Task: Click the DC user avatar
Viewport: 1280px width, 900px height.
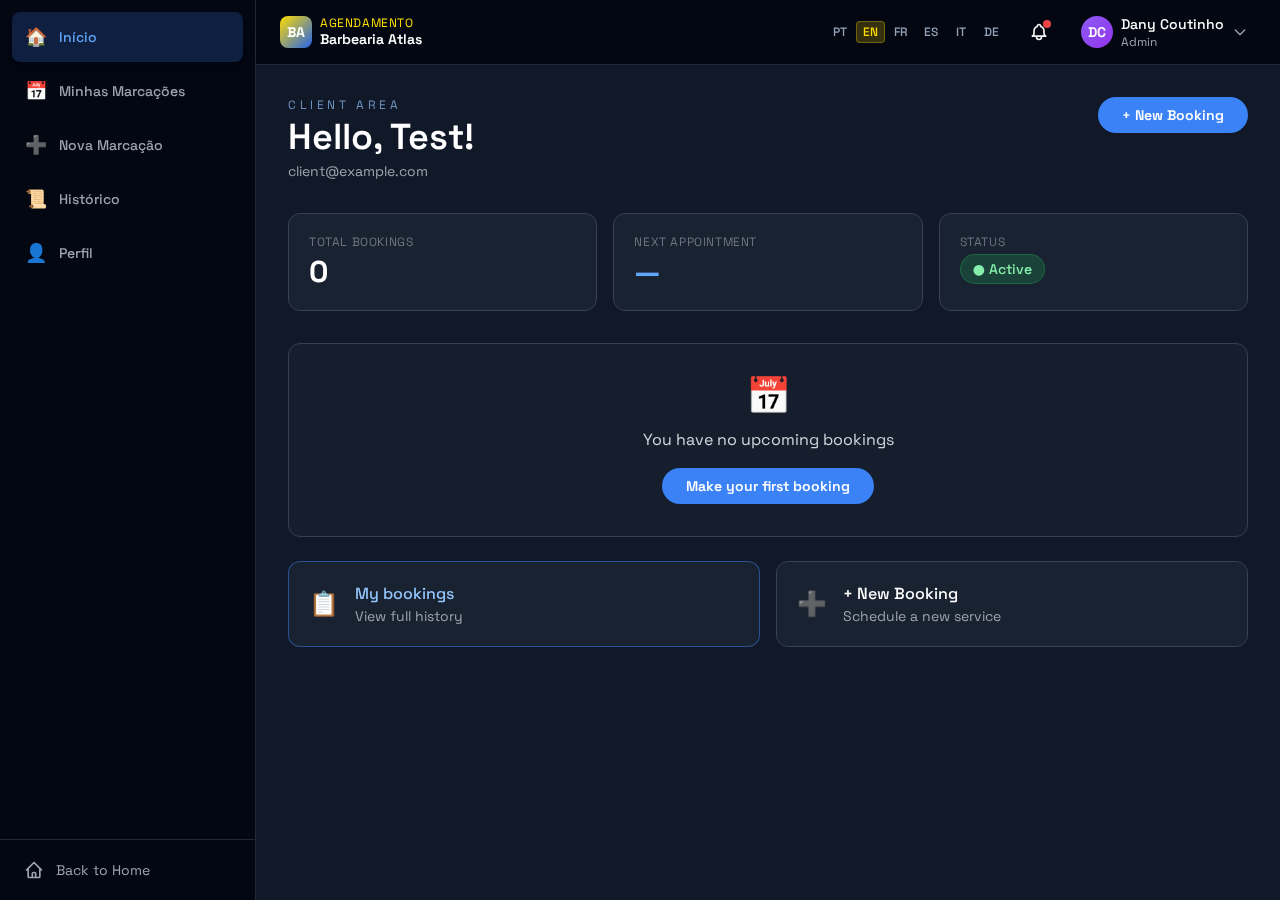Action: (x=1097, y=32)
